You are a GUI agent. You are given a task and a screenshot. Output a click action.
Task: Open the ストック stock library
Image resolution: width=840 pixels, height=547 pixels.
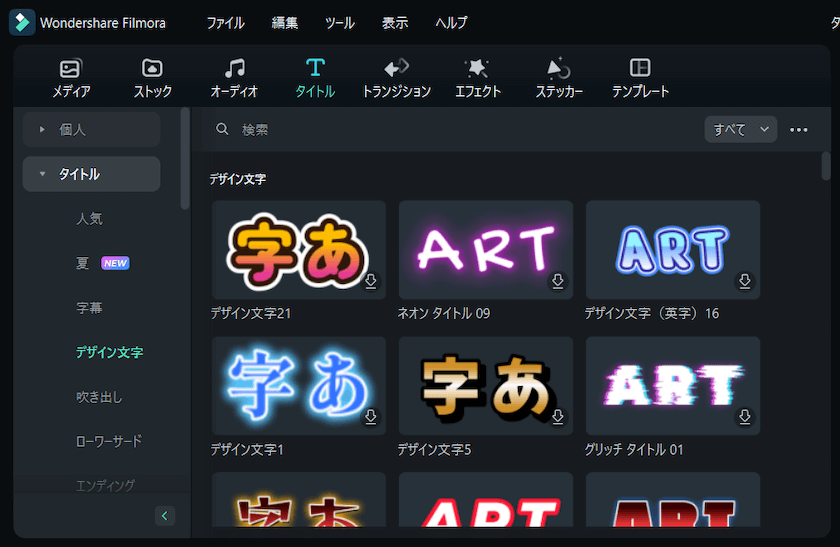click(152, 78)
